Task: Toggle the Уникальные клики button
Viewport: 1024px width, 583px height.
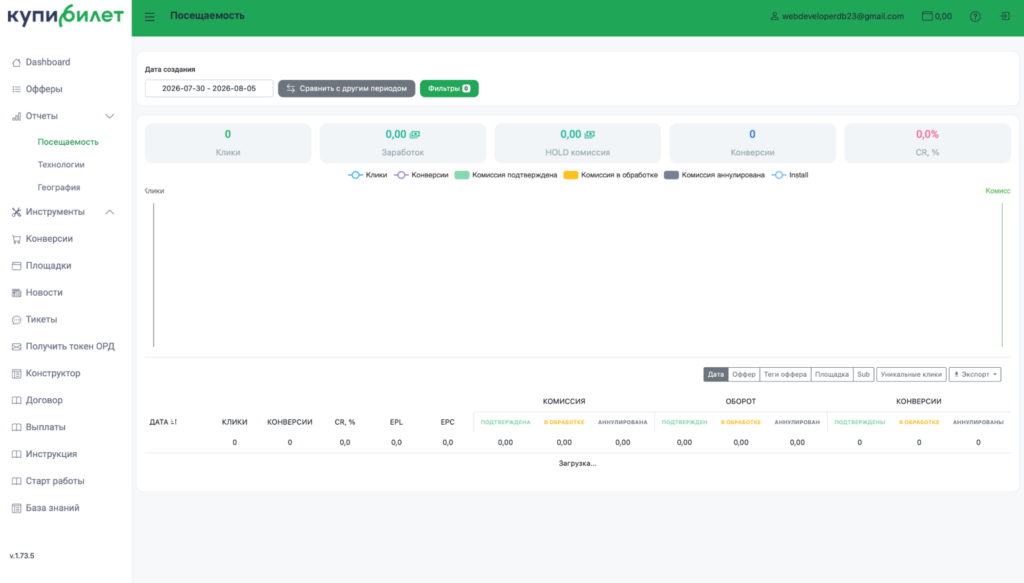Action: (911, 375)
